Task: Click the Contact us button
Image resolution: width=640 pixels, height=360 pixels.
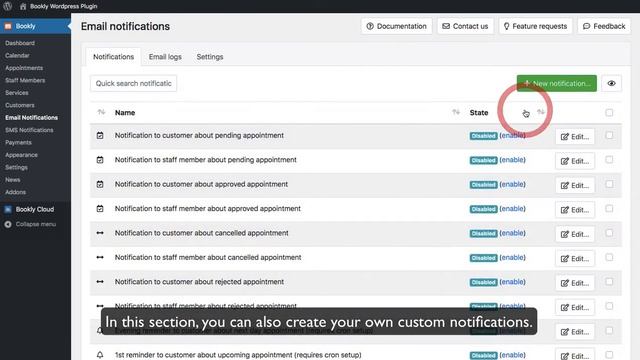Action: coord(465,26)
